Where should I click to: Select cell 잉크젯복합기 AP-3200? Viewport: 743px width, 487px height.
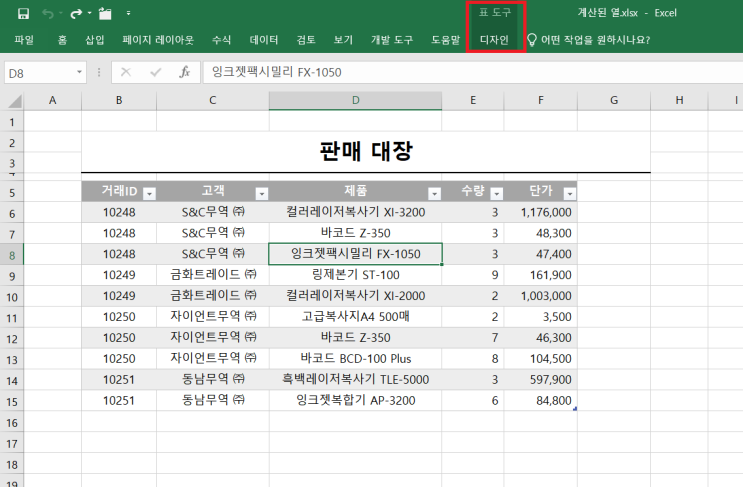(x=355, y=400)
